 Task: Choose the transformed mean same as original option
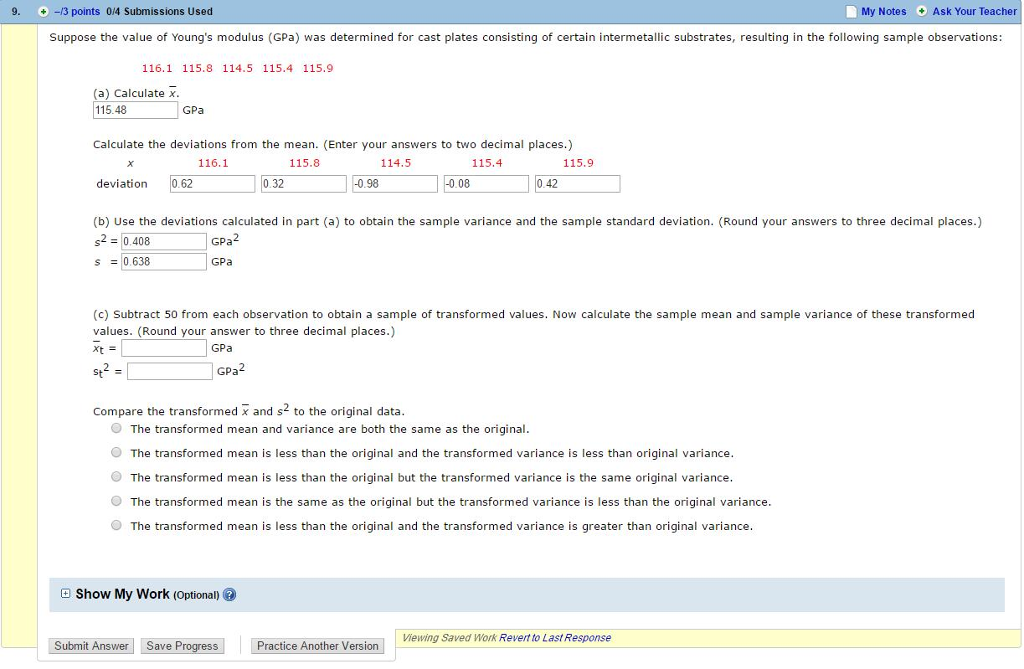pos(116,501)
